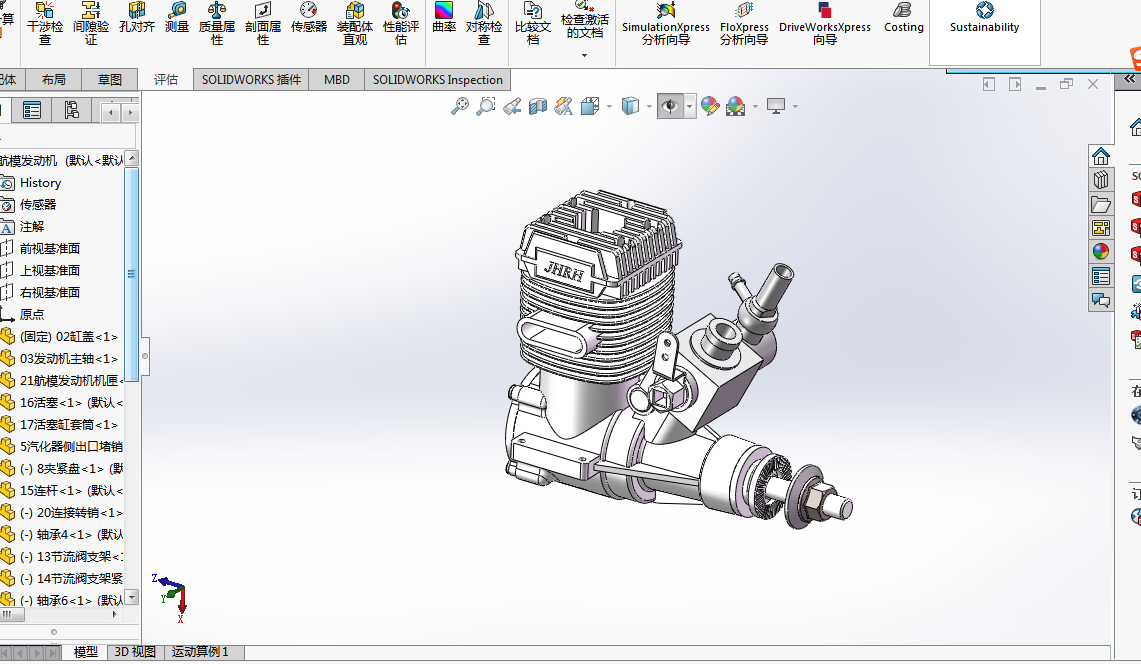The image size is (1141, 664).
Task: Open View Settings monitor icon
Action: pos(776,106)
